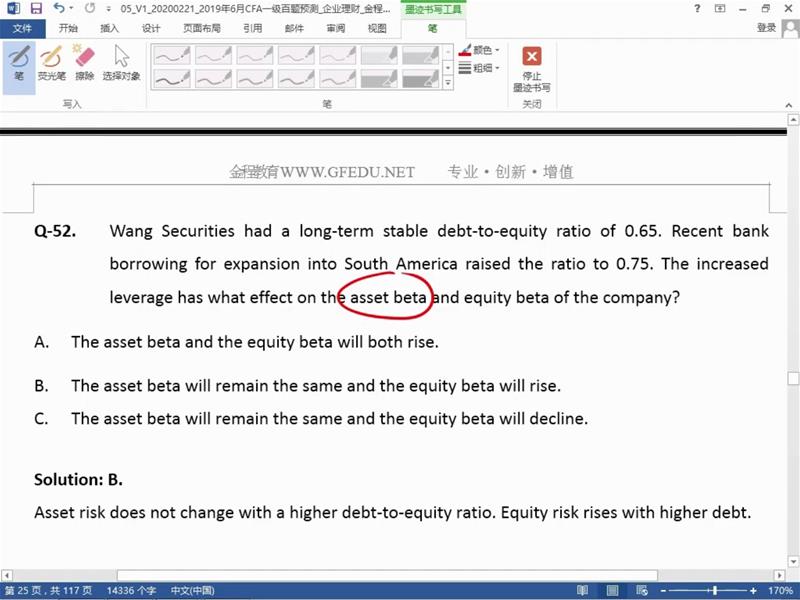This screenshot has height=600, width=800.
Task: Zoom in with the plus button
Action: coord(753,590)
